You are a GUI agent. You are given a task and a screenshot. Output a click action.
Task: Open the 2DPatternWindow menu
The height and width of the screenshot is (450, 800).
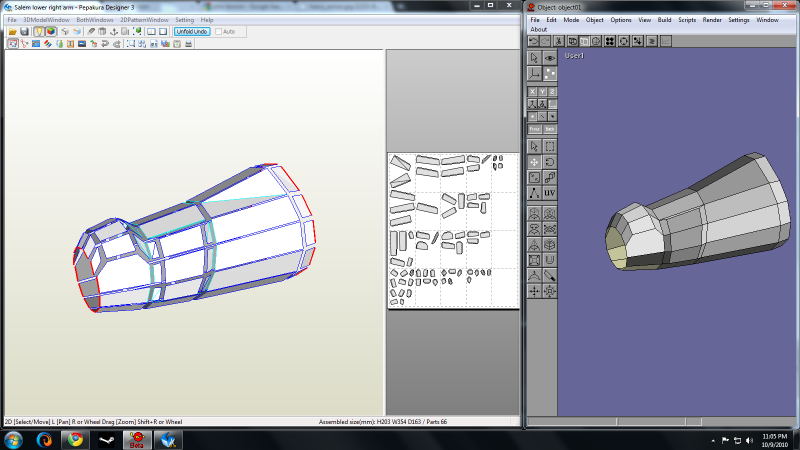click(x=144, y=20)
